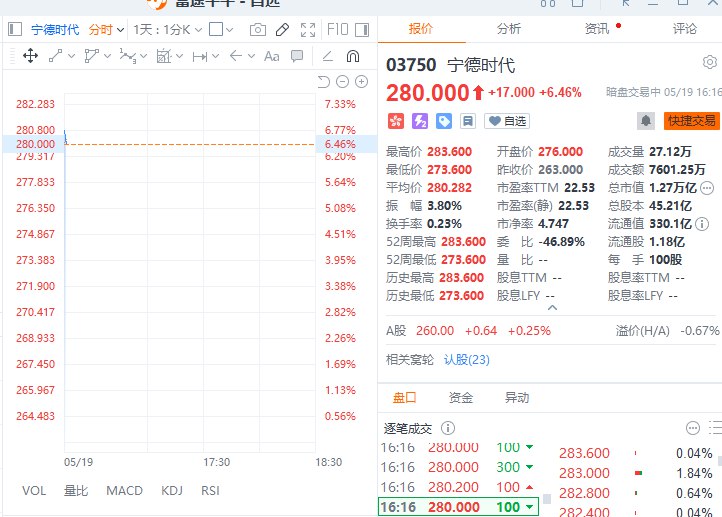Enable the RSI indicator
This screenshot has height=517, width=722.
pos(210,491)
